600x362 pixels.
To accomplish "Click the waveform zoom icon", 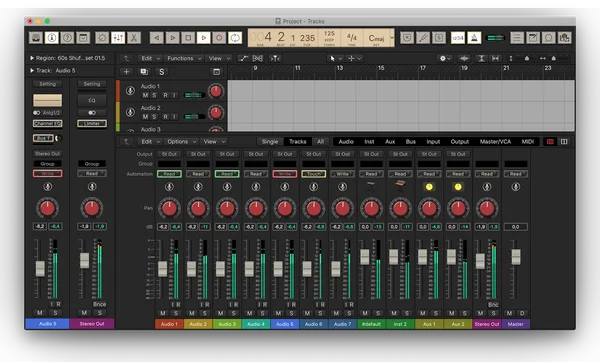I will (x=464, y=58).
